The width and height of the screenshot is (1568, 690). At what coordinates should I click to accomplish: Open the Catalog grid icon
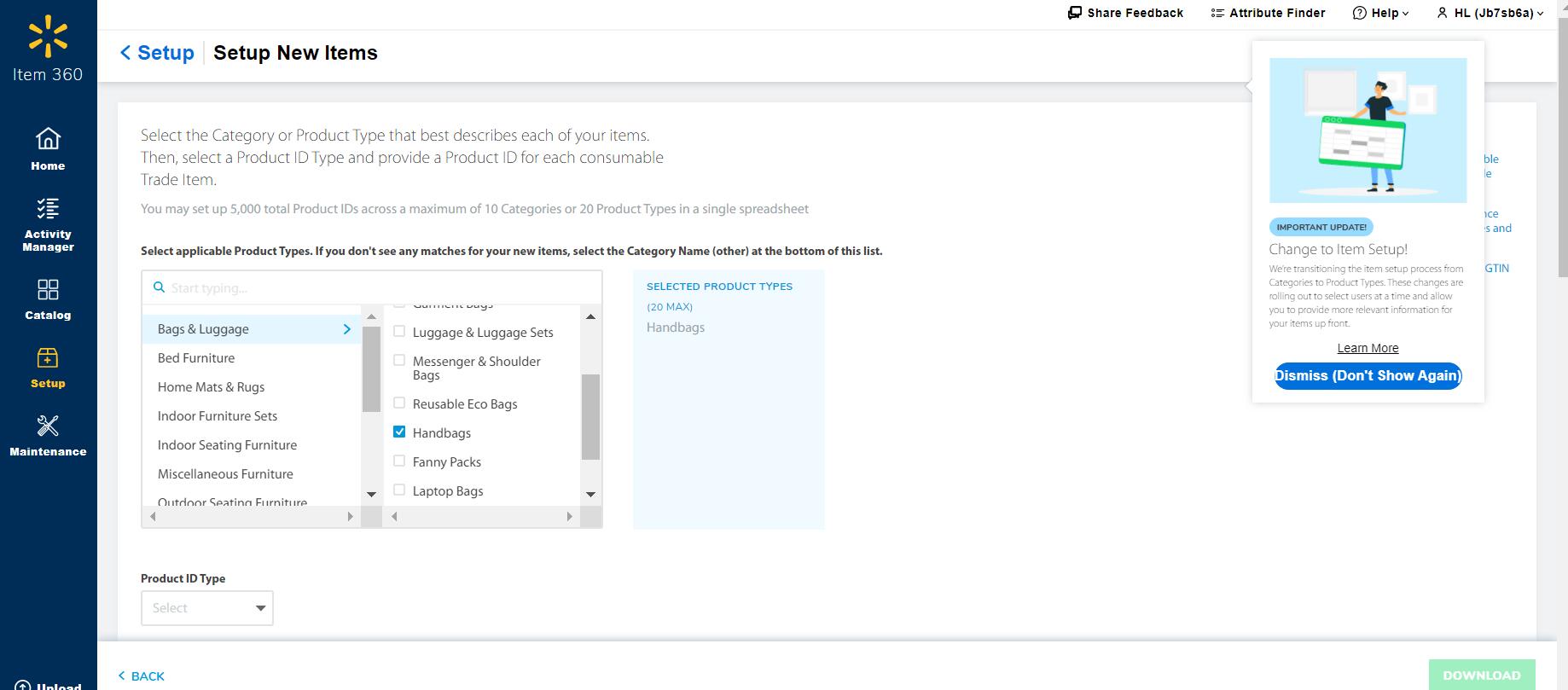pos(48,289)
